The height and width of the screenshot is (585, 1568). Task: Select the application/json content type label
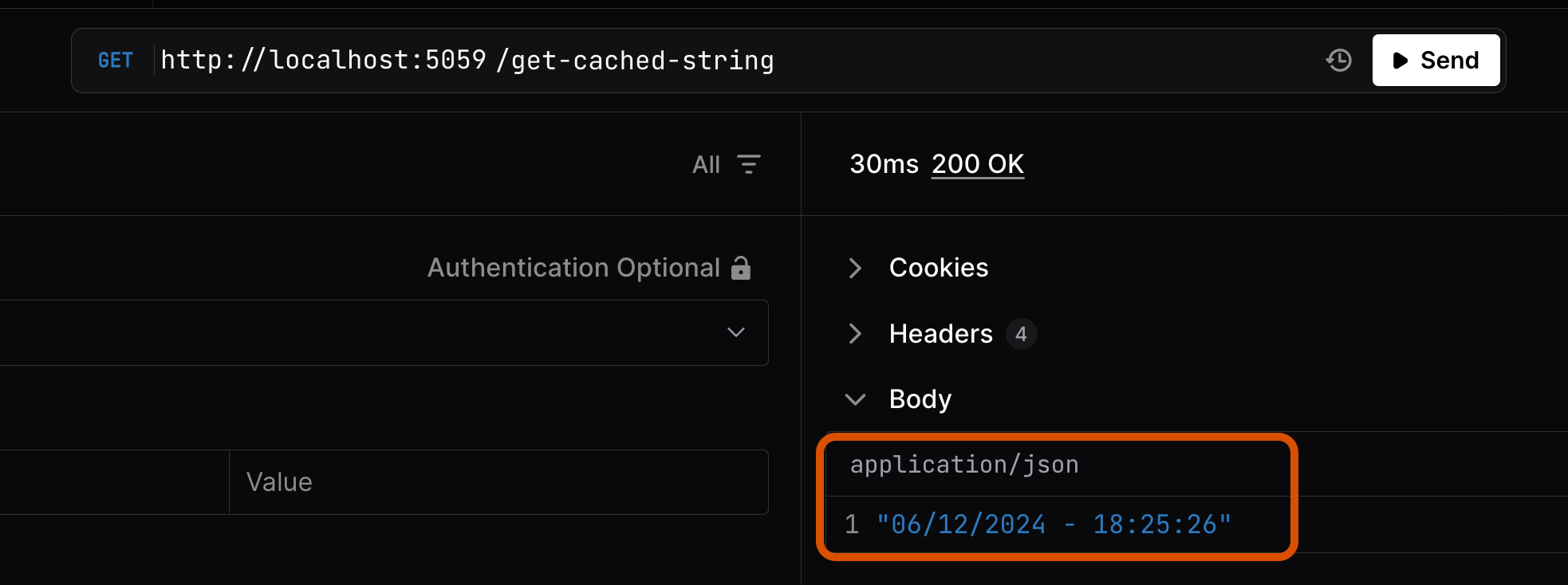tap(964, 465)
